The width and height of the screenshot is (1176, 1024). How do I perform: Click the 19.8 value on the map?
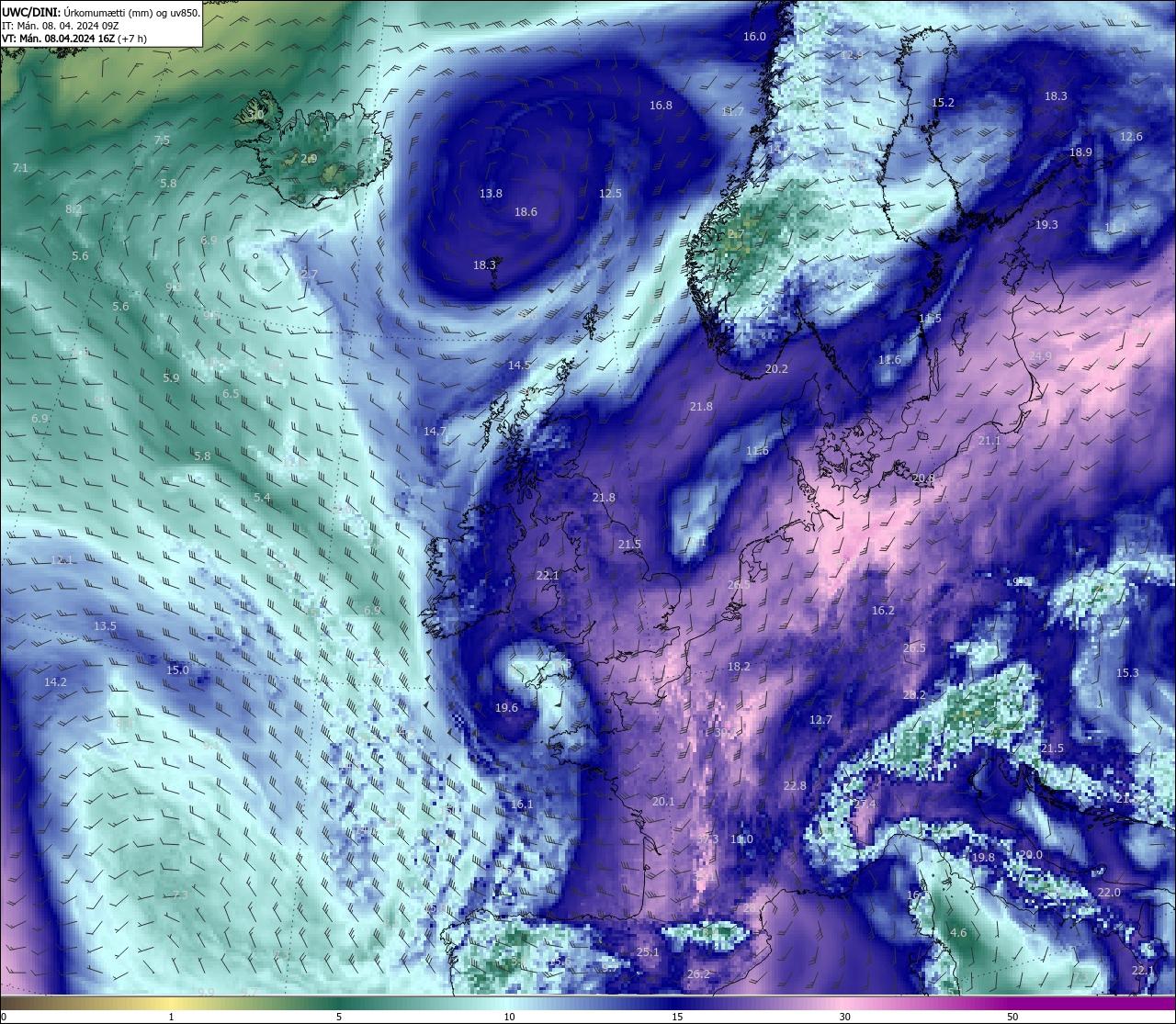coord(983,858)
